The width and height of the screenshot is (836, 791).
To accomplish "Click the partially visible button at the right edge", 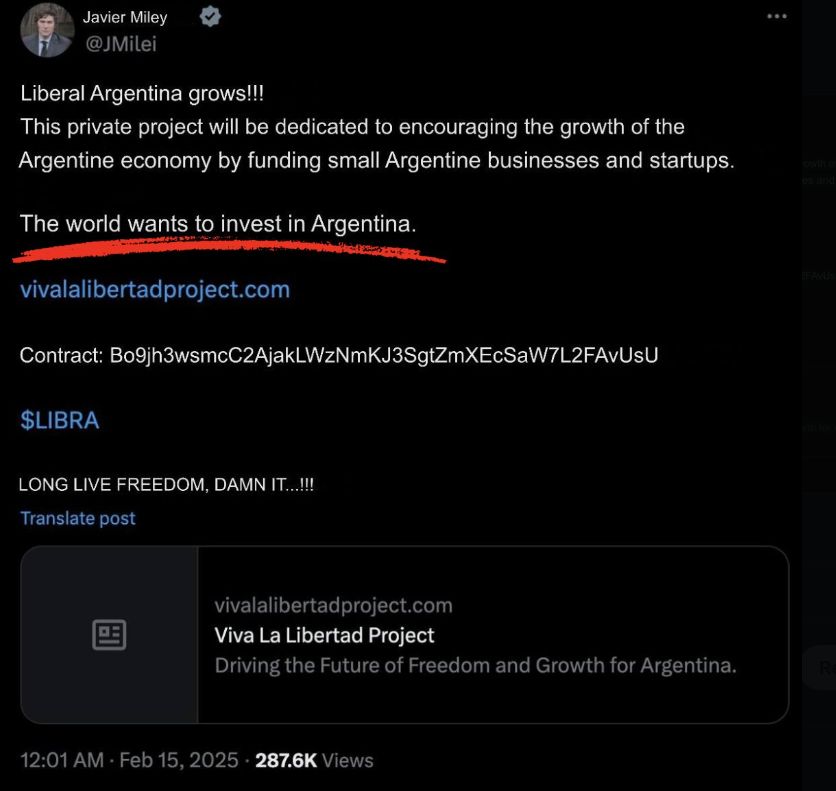I will tap(822, 669).
